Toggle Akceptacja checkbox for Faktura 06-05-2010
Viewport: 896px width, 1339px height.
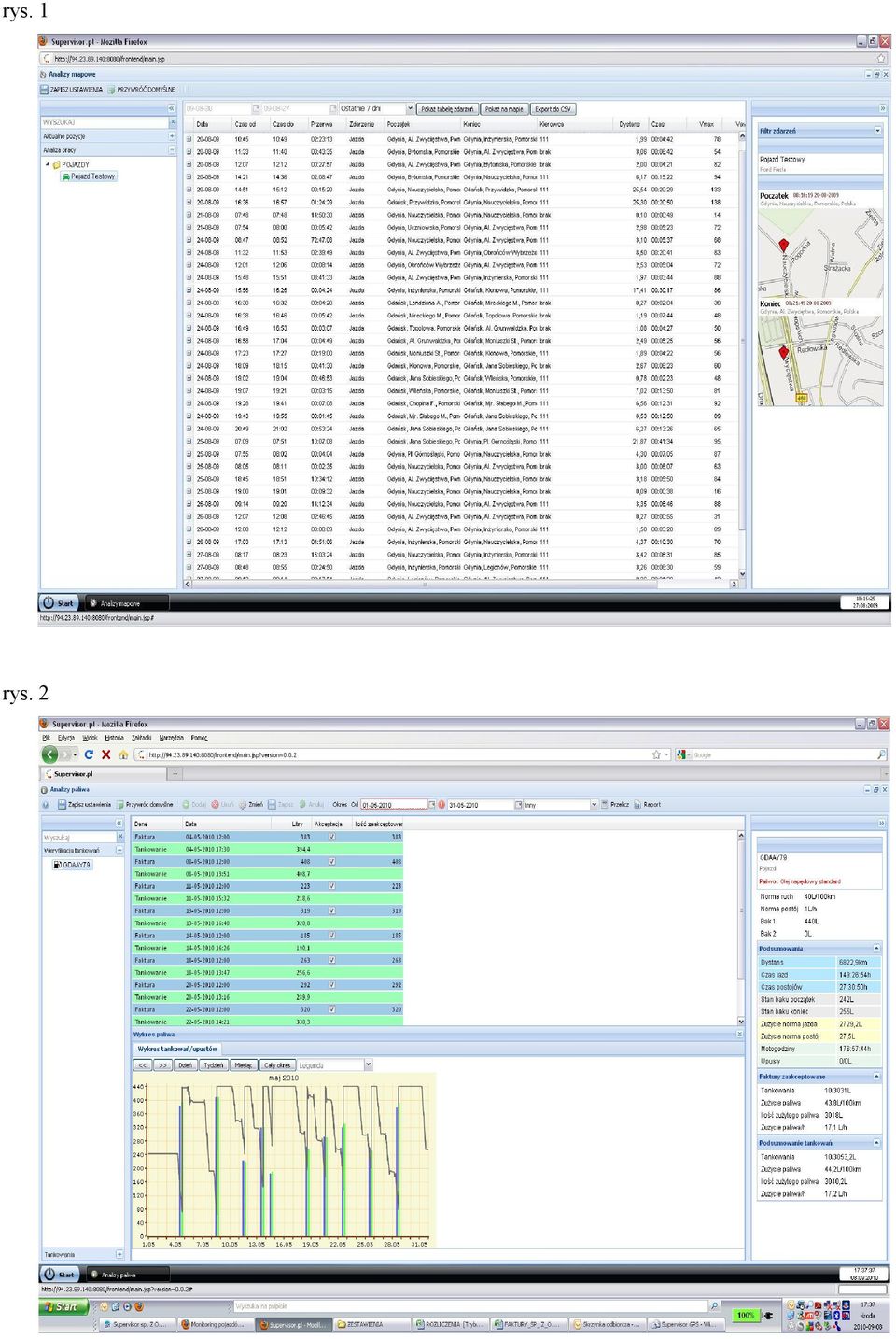332,862
